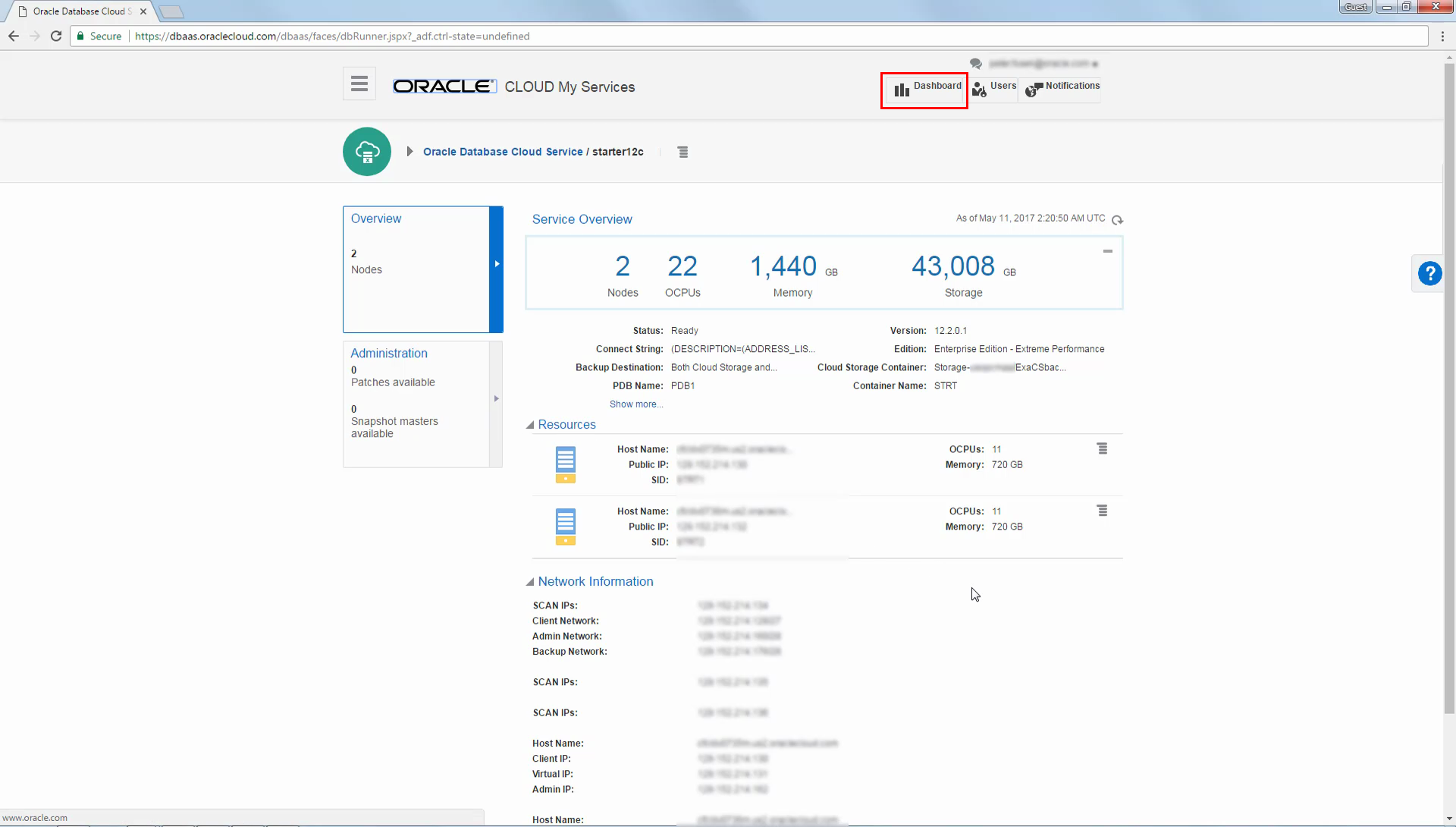Collapse the Network Information section
This screenshot has width=1456, height=827.
[530, 582]
